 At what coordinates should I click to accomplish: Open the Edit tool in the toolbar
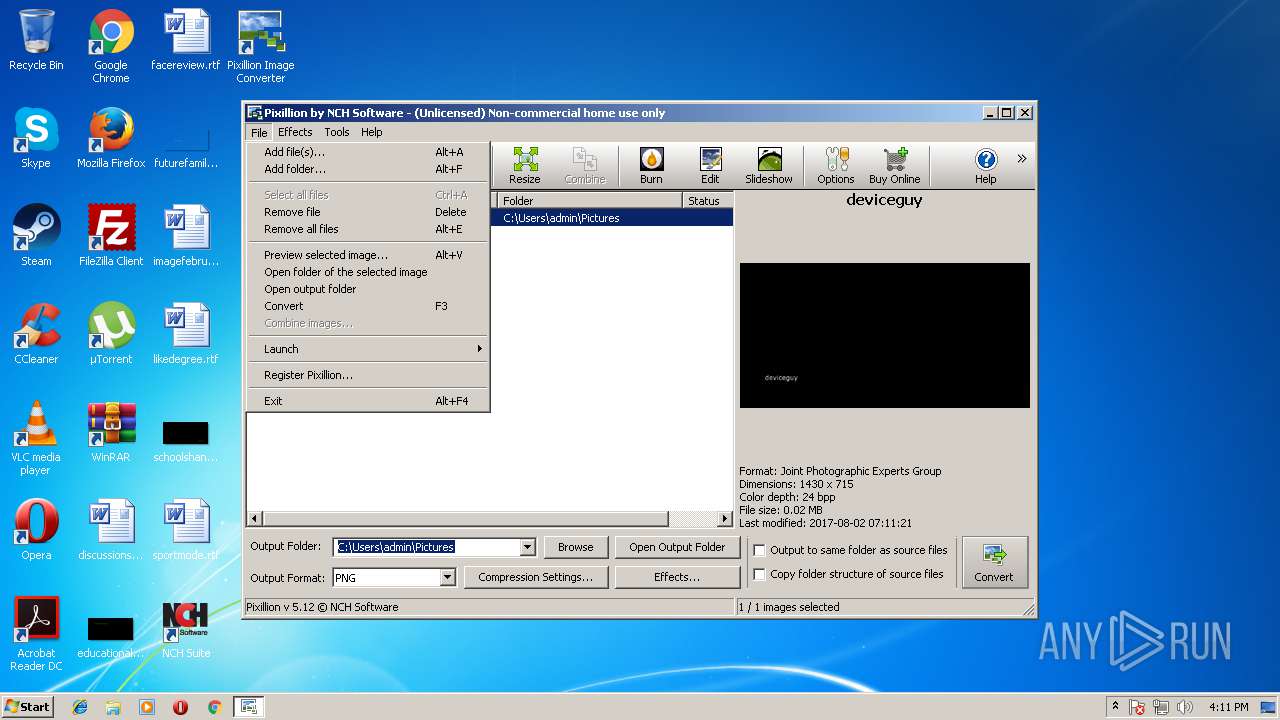click(710, 165)
